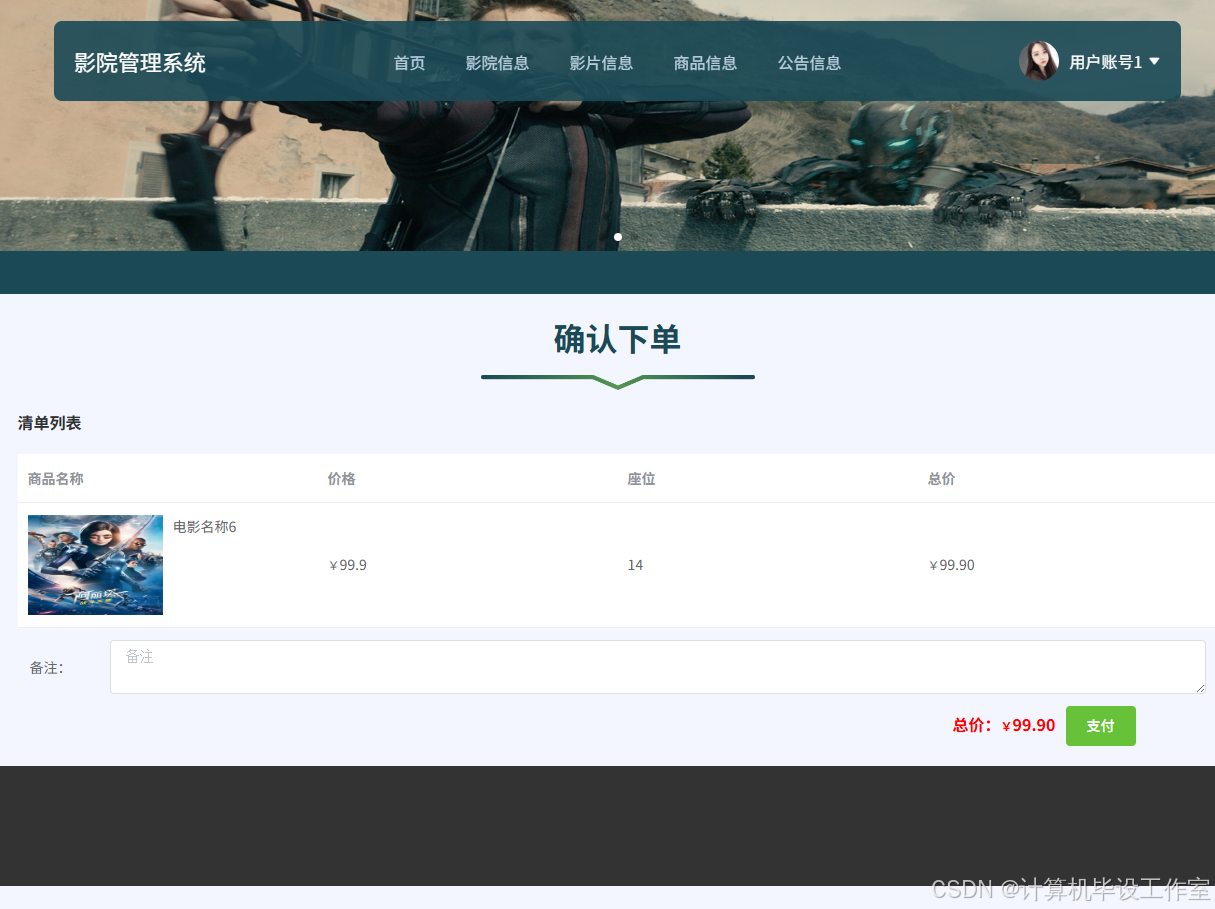Open the 首页 nav item

click(409, 63)
